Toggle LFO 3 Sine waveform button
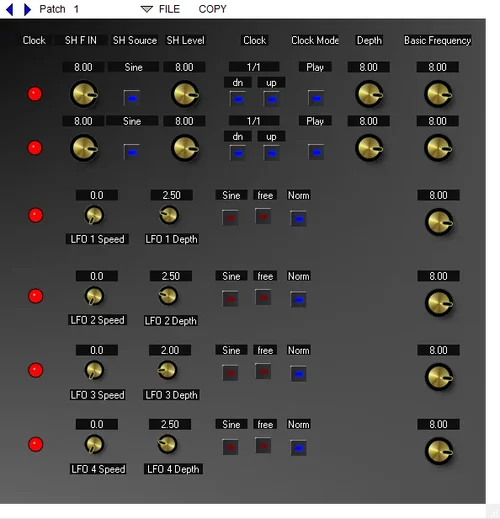This screenshot has width=500, height=519. point(230,373)
